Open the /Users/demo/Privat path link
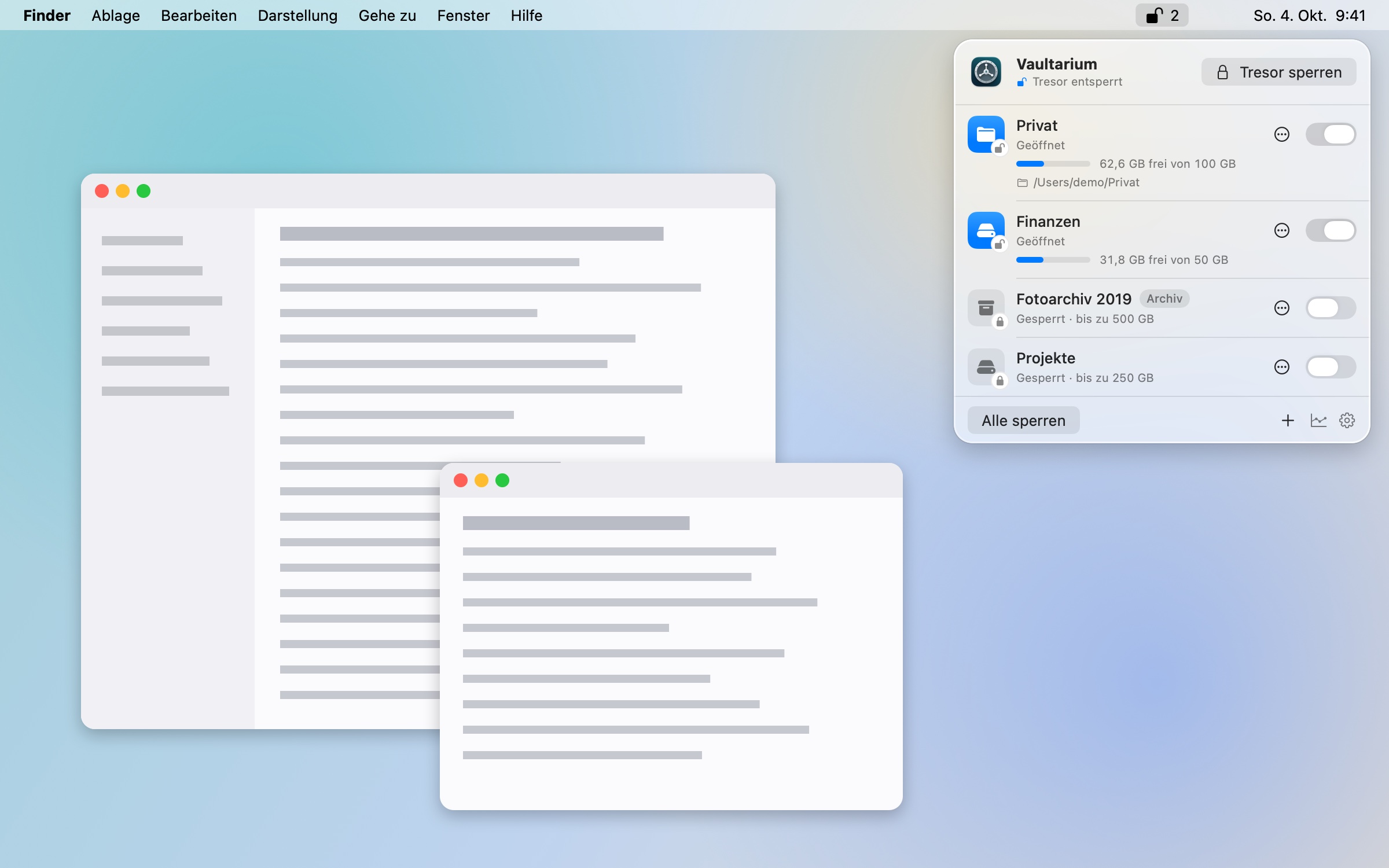Screen dimensions: 1389x868 pos(1078,182)
